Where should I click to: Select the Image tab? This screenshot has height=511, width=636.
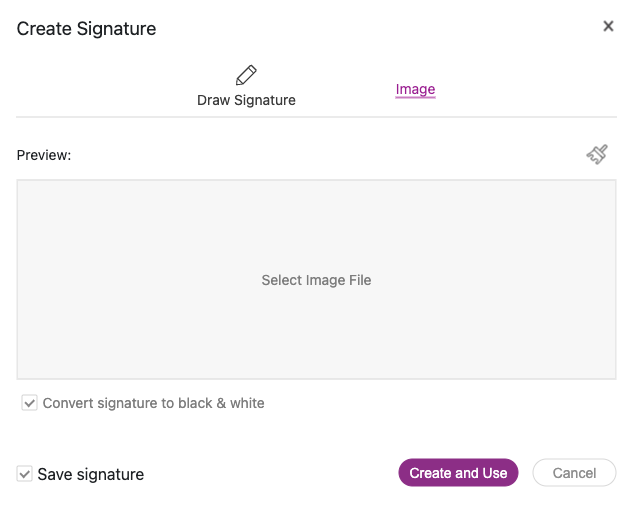[415, 89]
